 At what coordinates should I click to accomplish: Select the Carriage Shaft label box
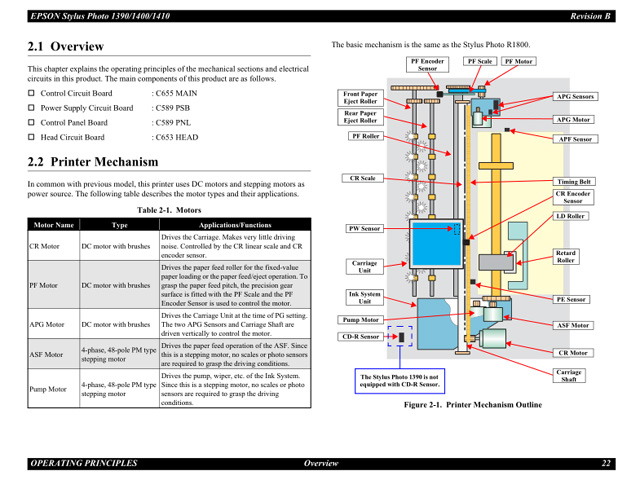coord(569,376)
